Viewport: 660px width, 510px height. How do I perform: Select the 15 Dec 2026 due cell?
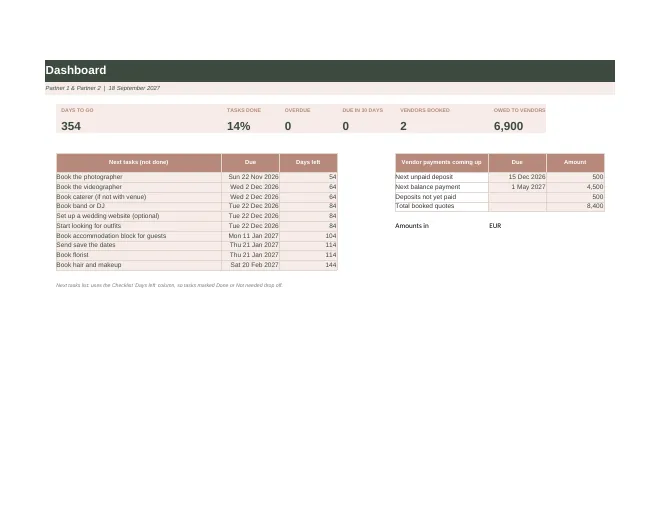[x=517, y=177]
